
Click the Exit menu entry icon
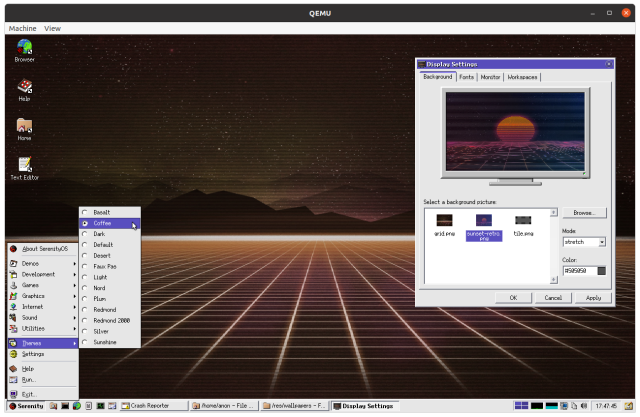pos(14,394)
